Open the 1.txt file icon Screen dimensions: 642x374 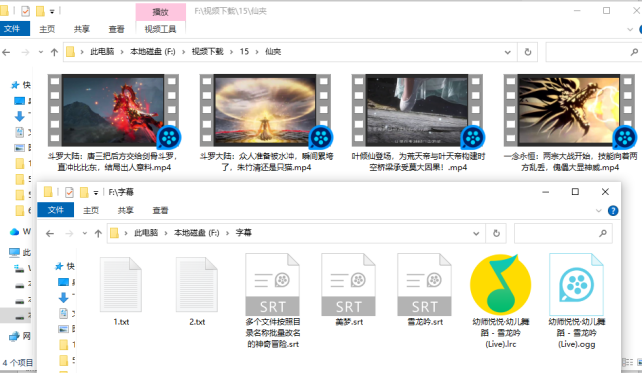(121, 285)
